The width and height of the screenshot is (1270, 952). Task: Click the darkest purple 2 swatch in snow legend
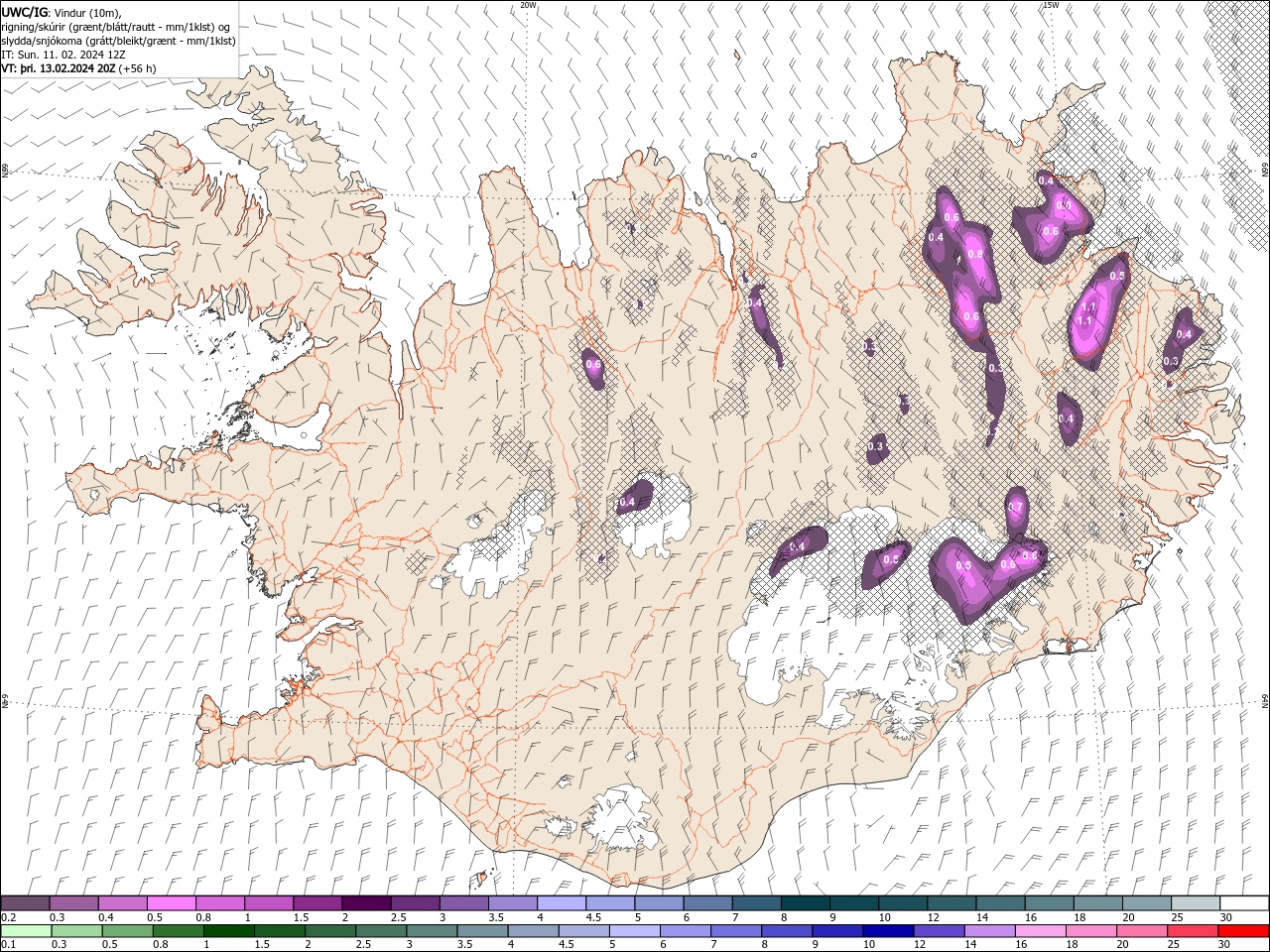pyautogui.click(x=367, y=903)
